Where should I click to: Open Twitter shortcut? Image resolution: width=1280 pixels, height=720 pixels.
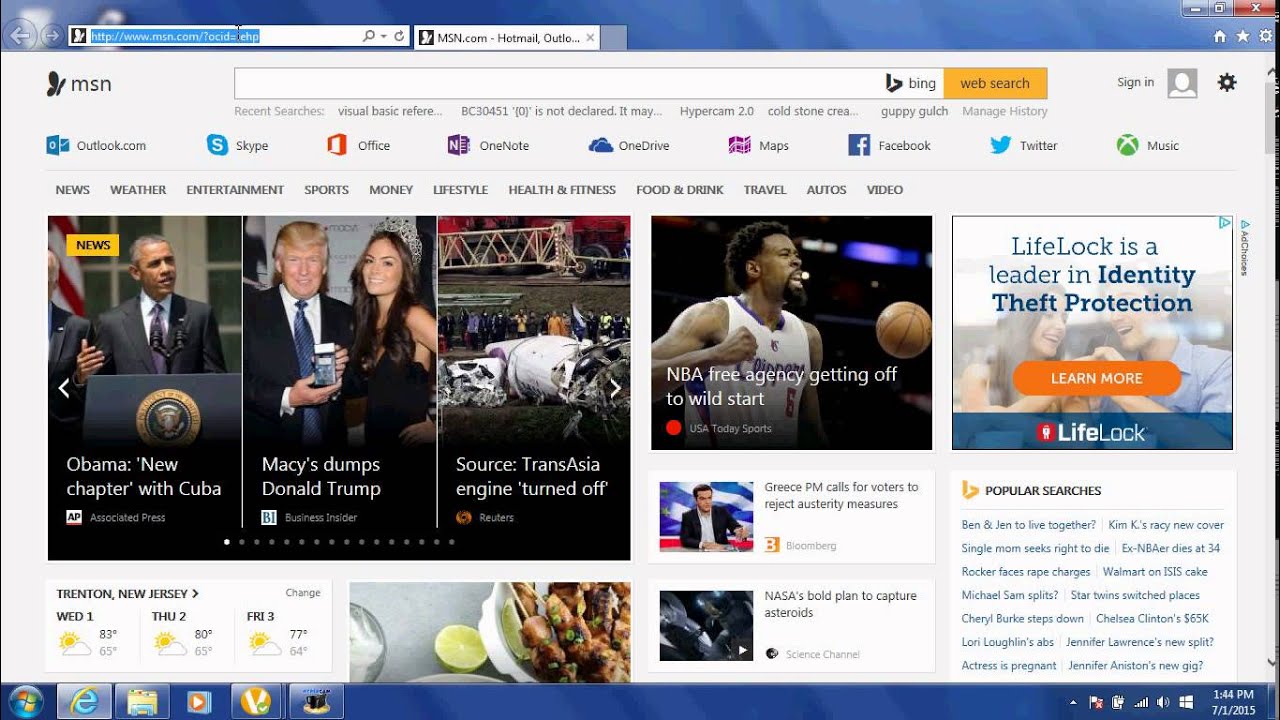[x=1023, y=145]
